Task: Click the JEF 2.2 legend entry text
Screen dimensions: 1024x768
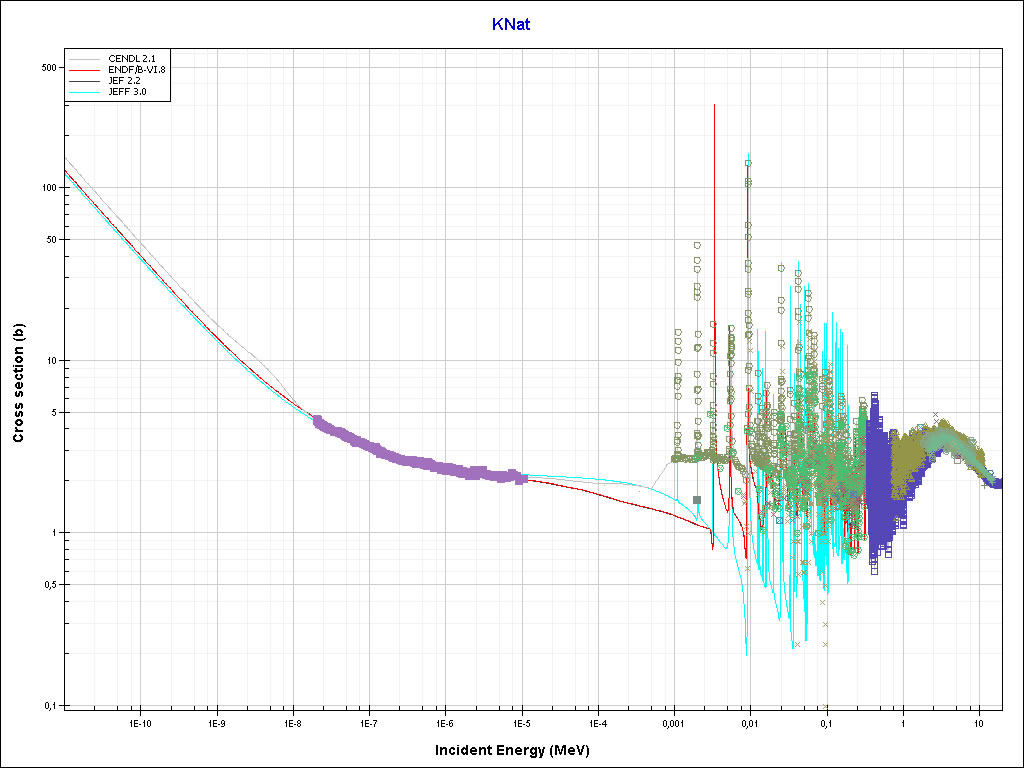Action: click(x=124, y=80)
